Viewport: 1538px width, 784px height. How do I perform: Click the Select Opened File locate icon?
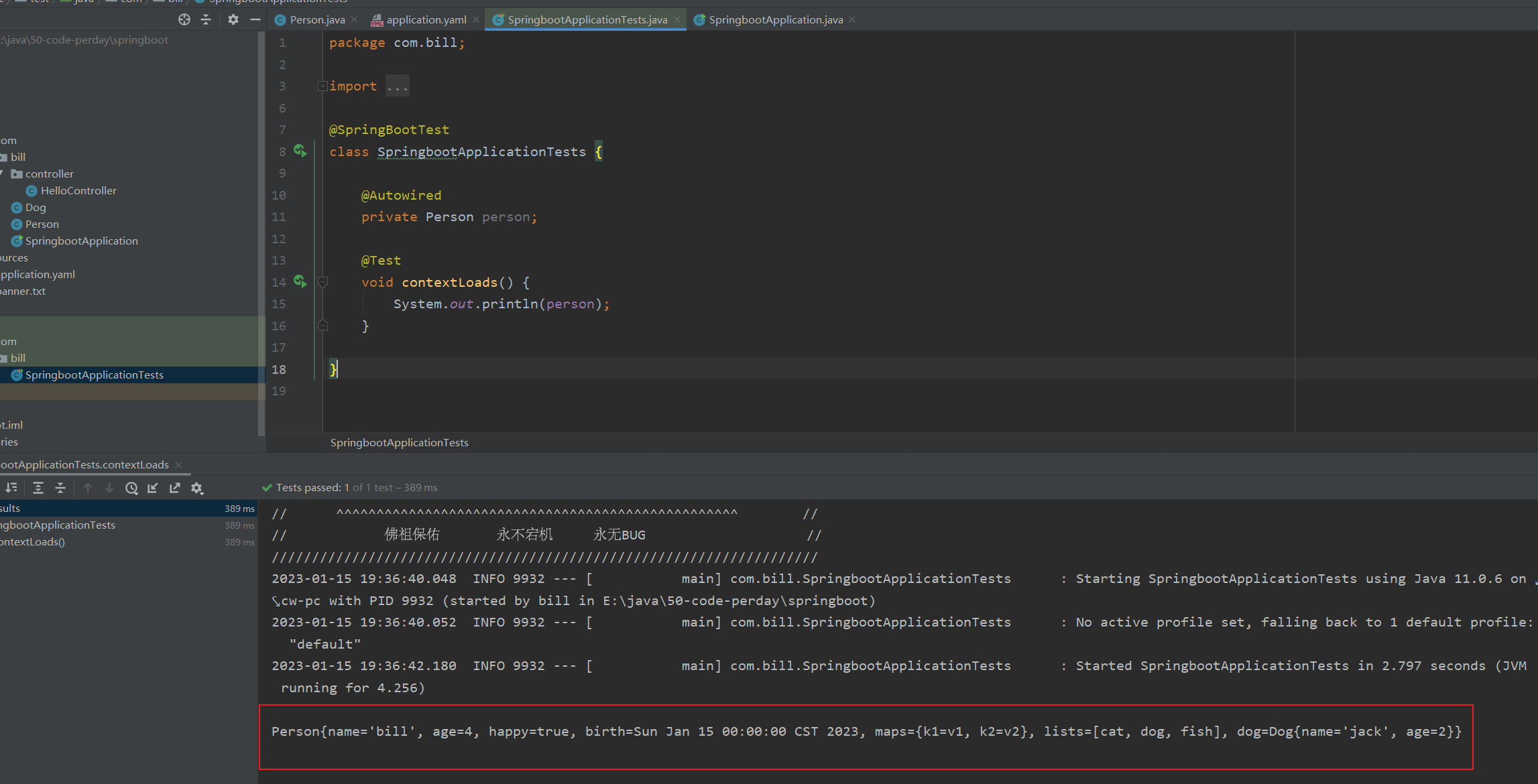tap(184, 19)
